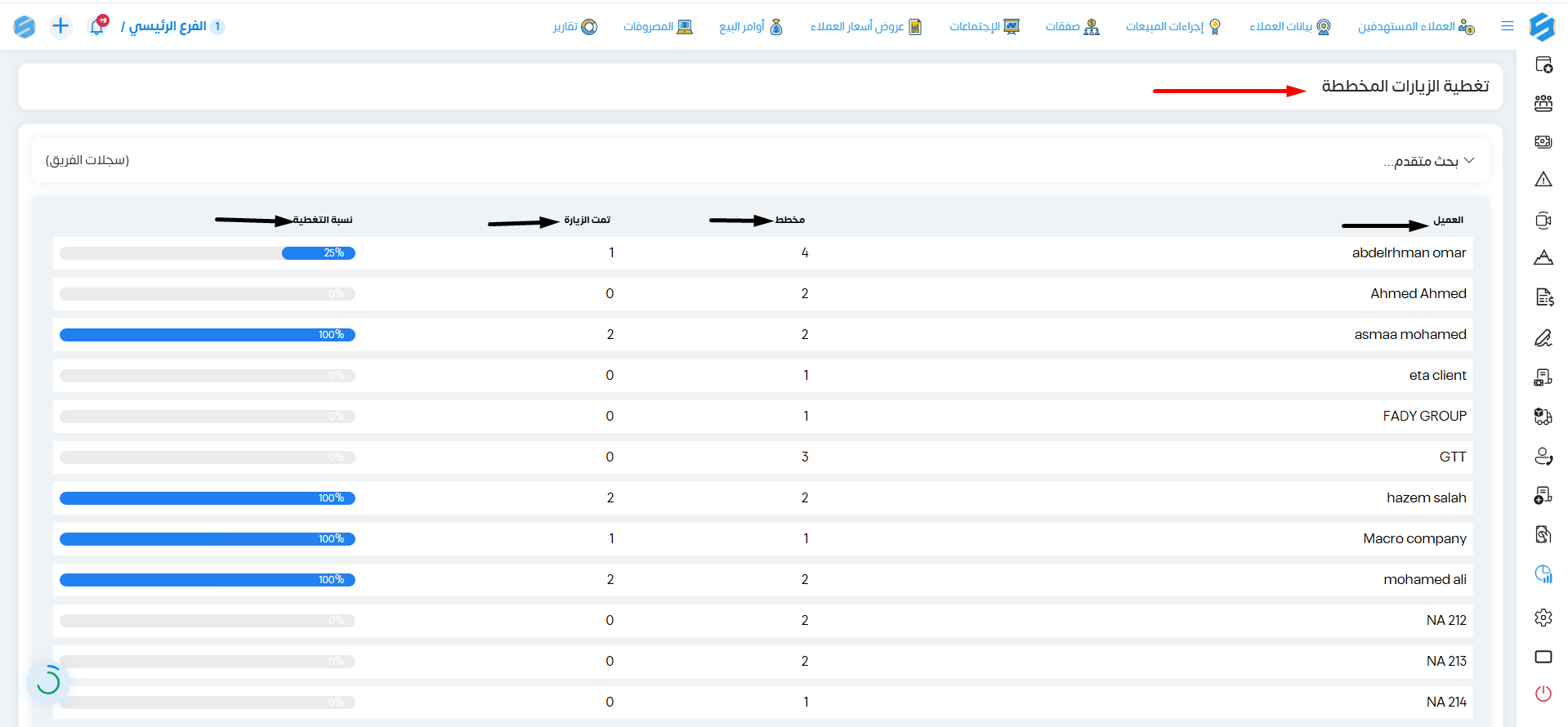1568x727 pixels.
Task: Open sidebar person with phone icon
Action: point(1543,456)
